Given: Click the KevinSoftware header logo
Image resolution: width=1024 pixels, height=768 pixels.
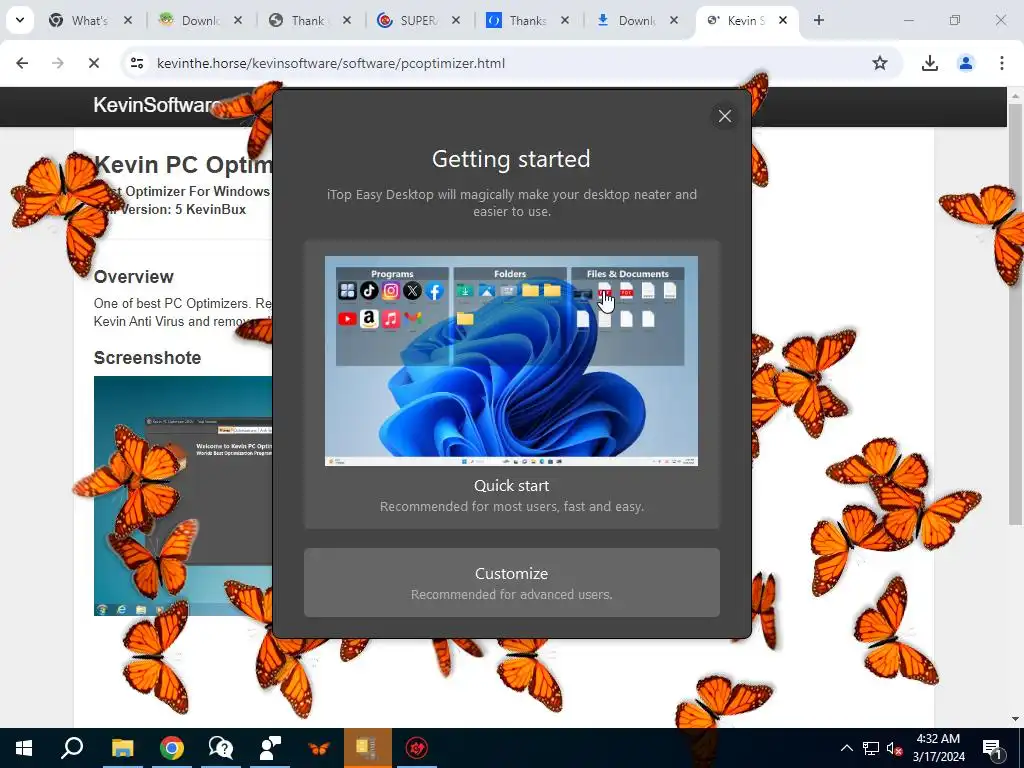Looking at the screenshot, I should pos(157,105).
